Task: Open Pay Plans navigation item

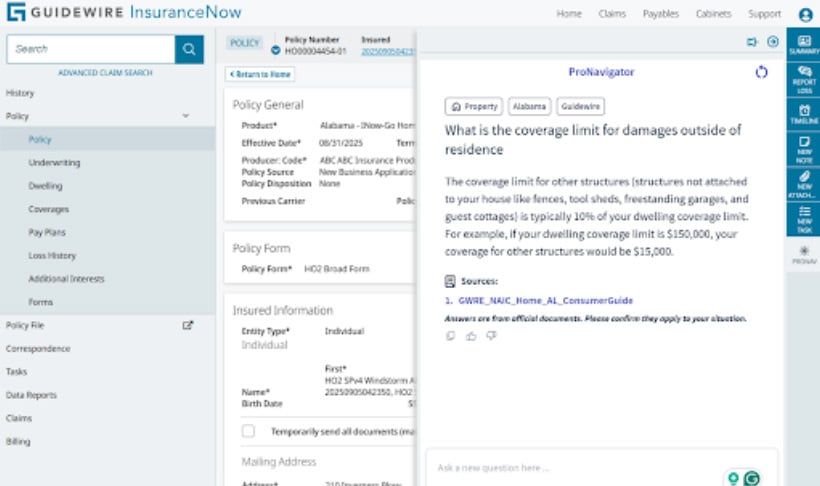Action: 47,232
